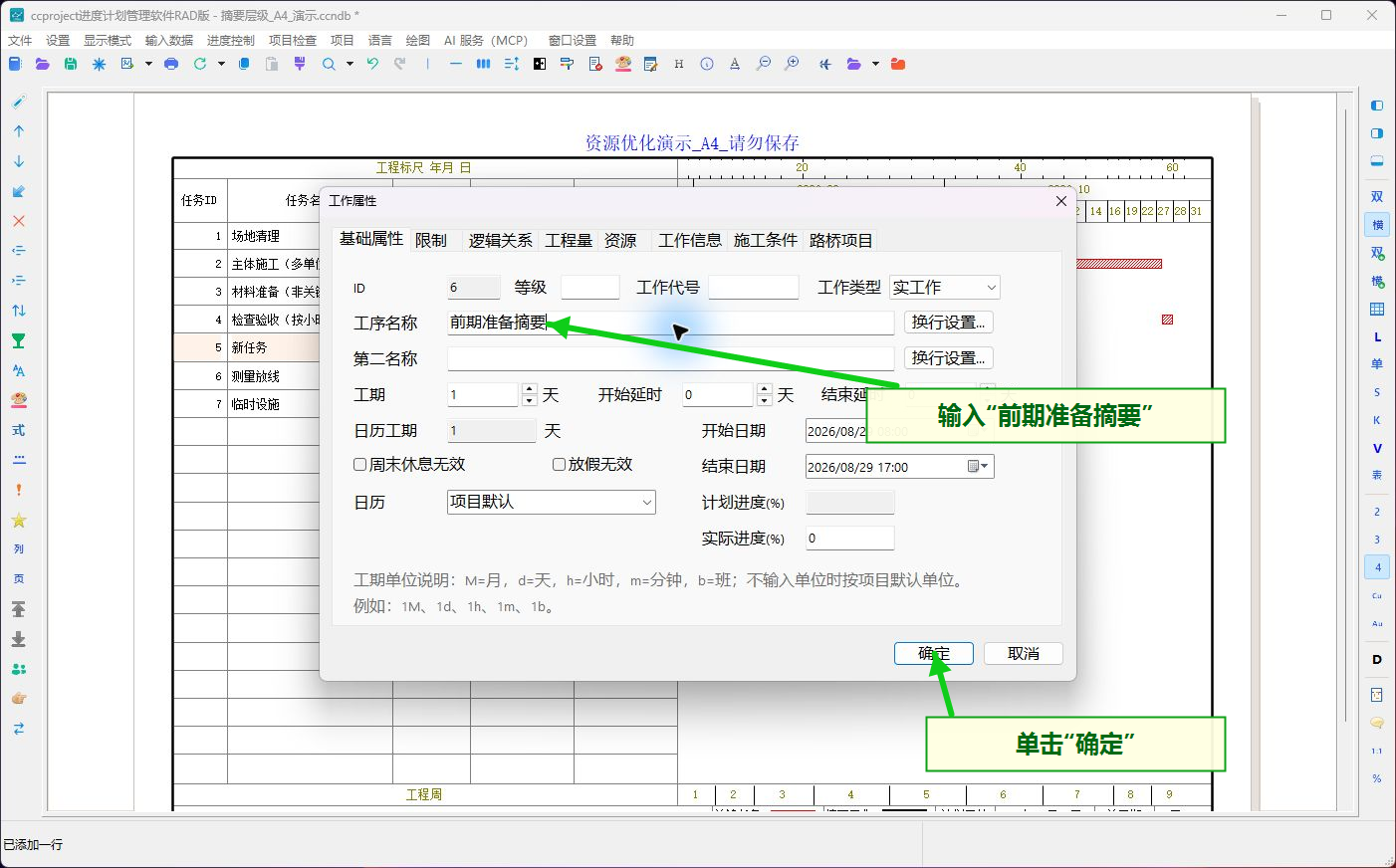Click 换行设置 button beside 工序名称
This screenshot has height=868, width=1396.
click(949, 323)
